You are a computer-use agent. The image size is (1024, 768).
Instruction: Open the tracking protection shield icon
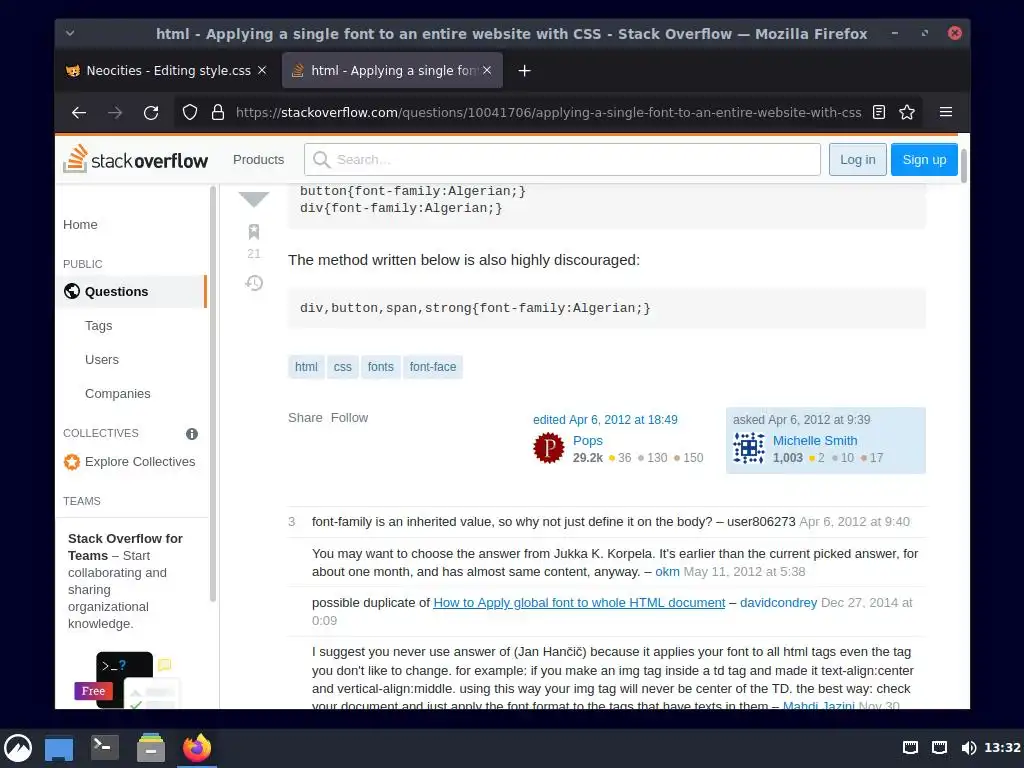189,112
